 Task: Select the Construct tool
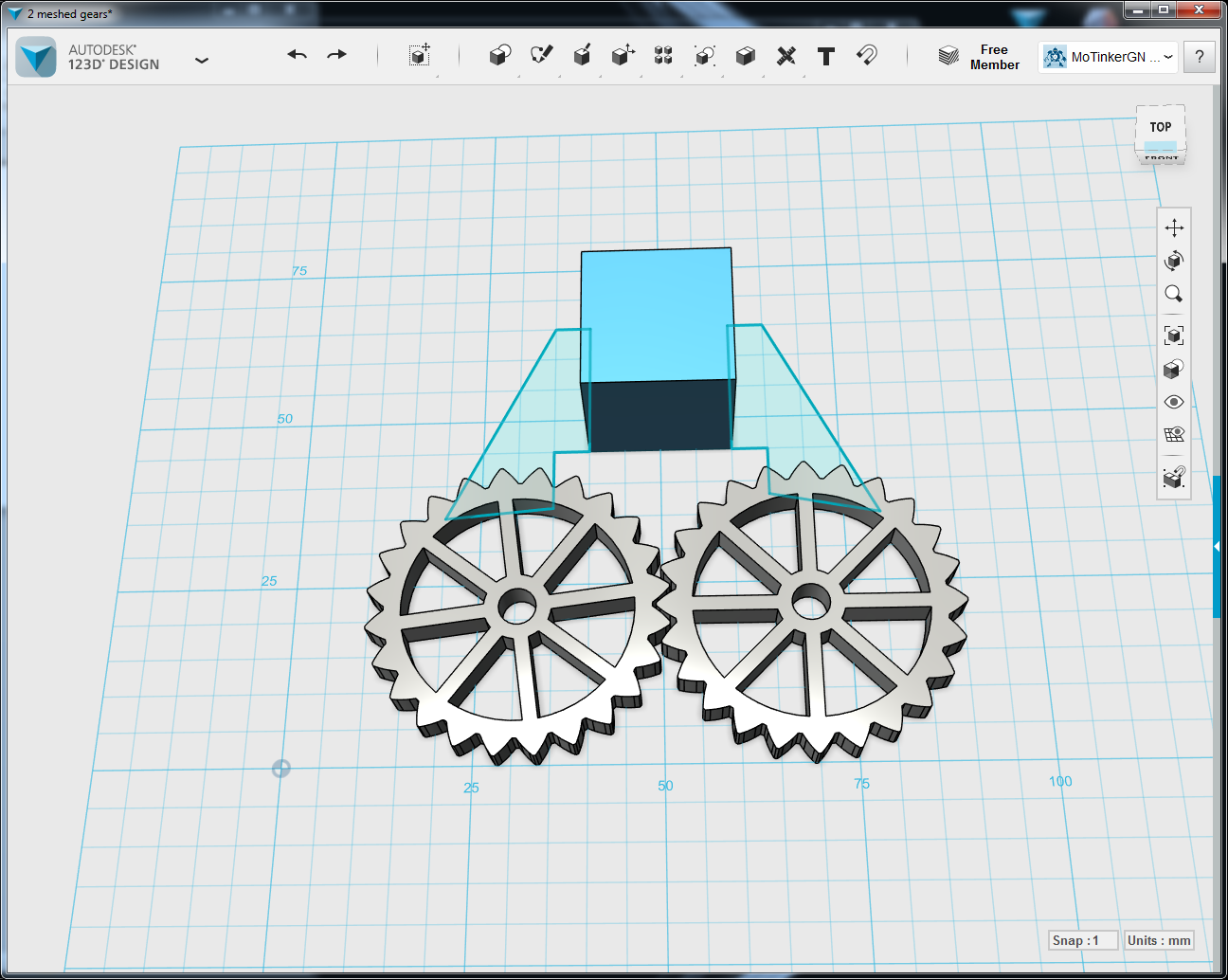[582, 56]
